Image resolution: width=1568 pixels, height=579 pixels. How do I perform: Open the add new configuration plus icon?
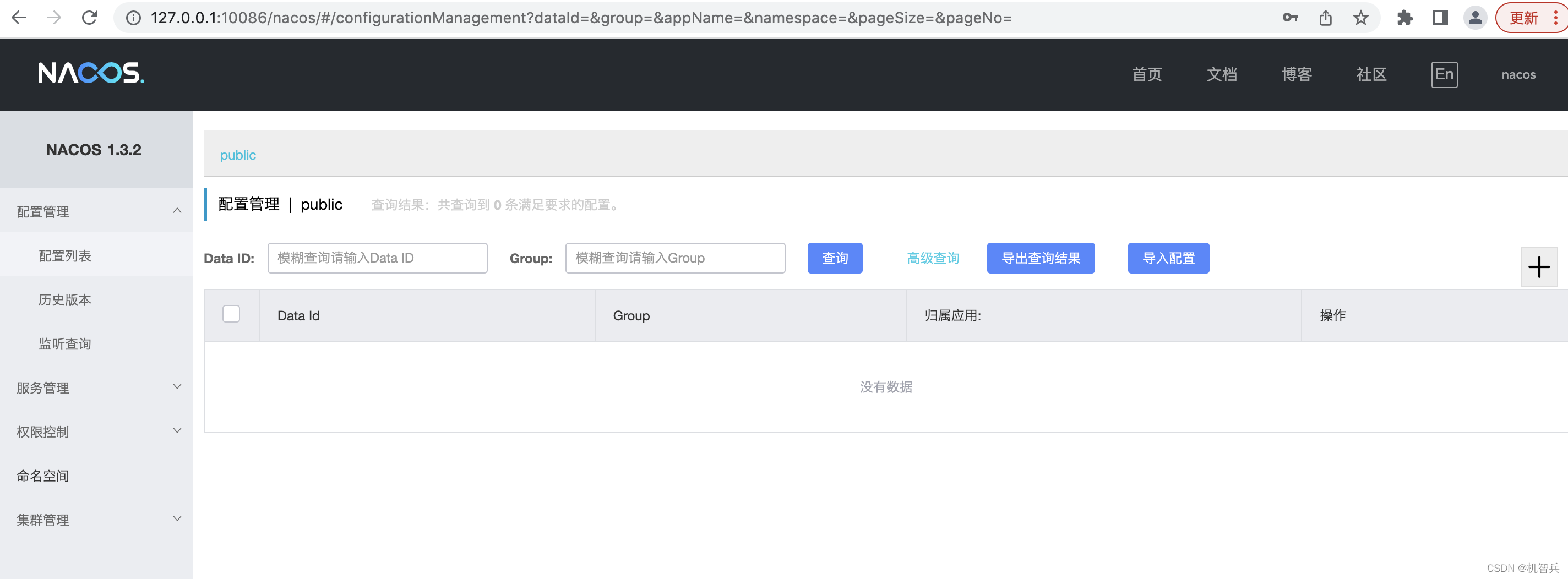coord(1539,267)
